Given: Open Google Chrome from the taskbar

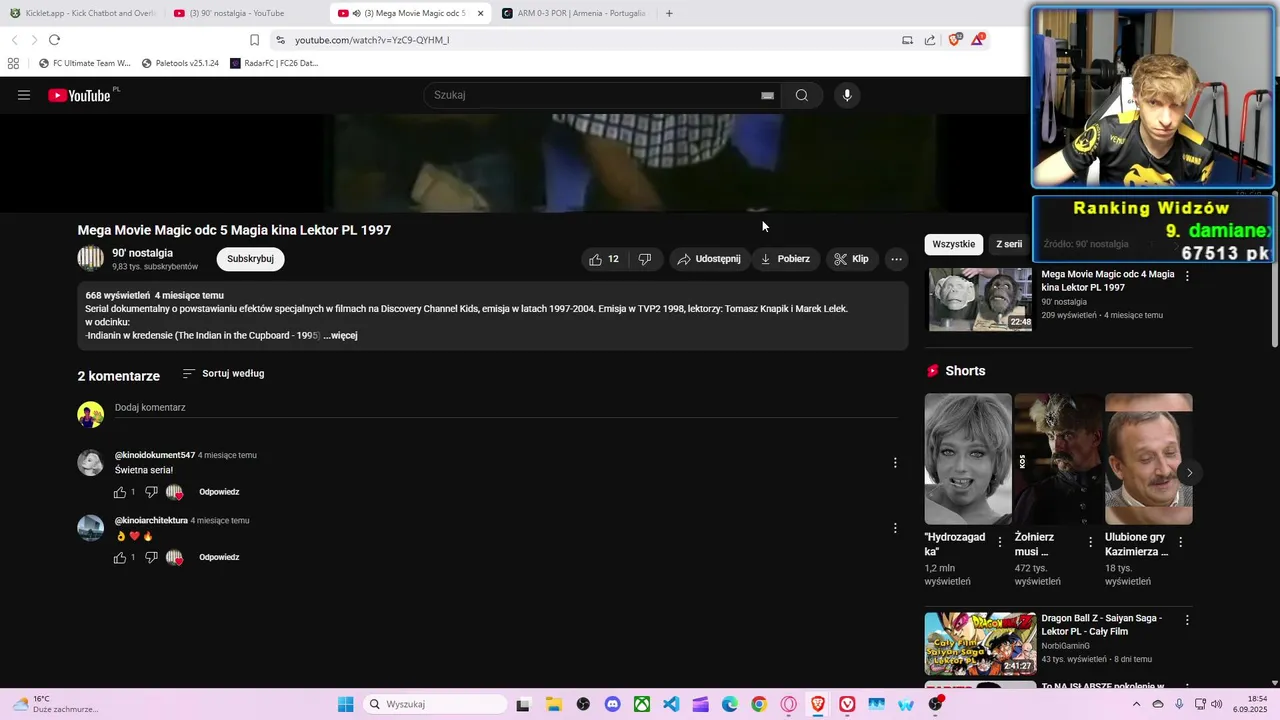Looking at the screenshot, I should [x=759, y=704].
